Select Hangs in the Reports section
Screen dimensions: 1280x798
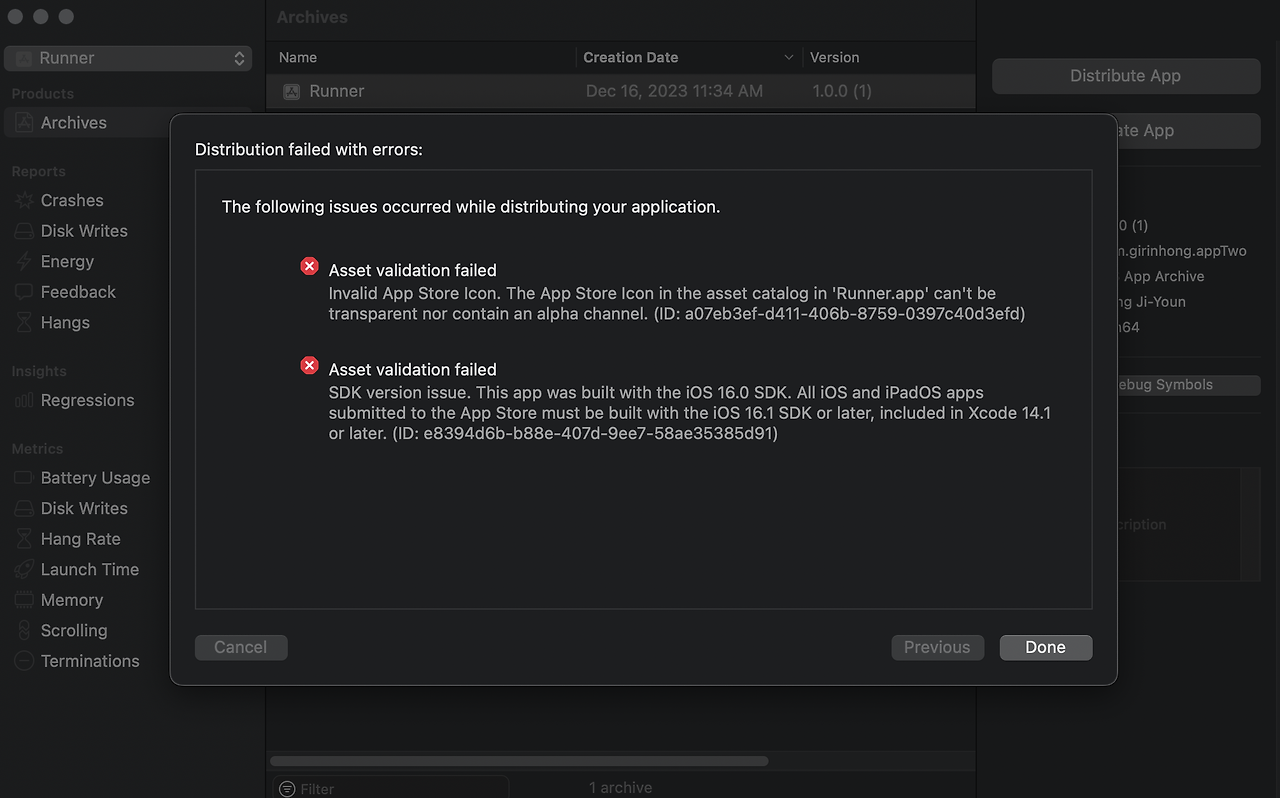65,323
